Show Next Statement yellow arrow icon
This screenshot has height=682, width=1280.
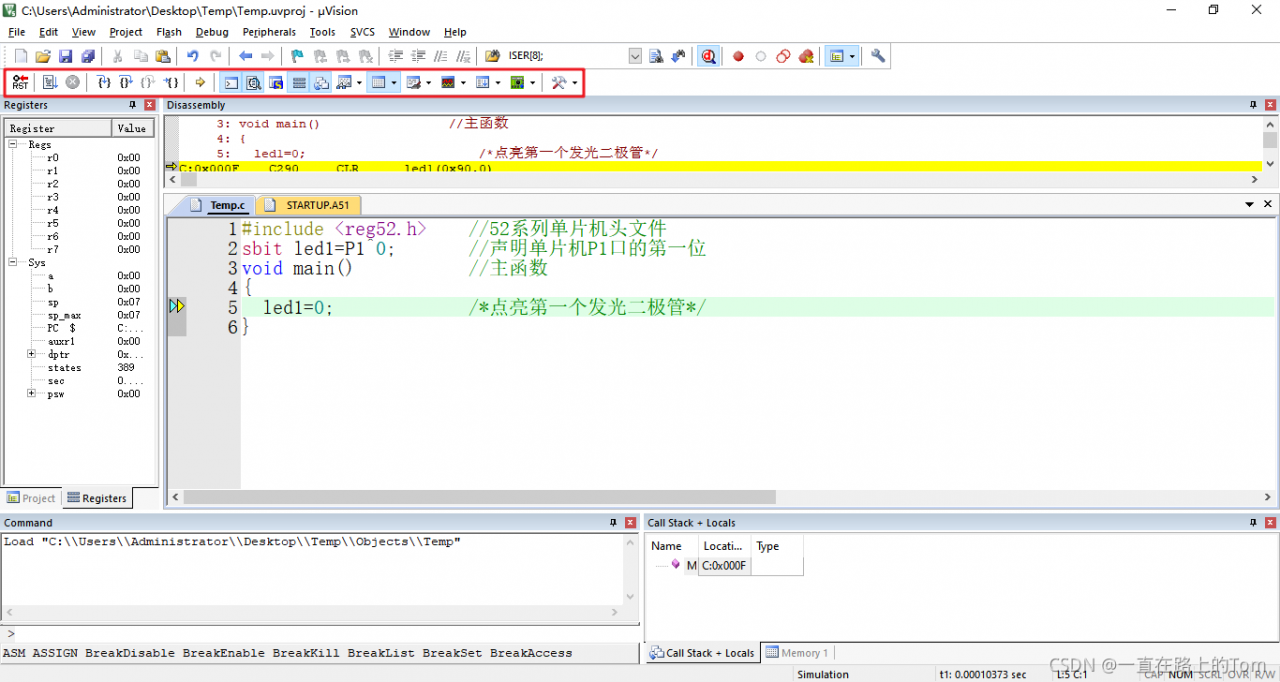[x=200, y=82]
